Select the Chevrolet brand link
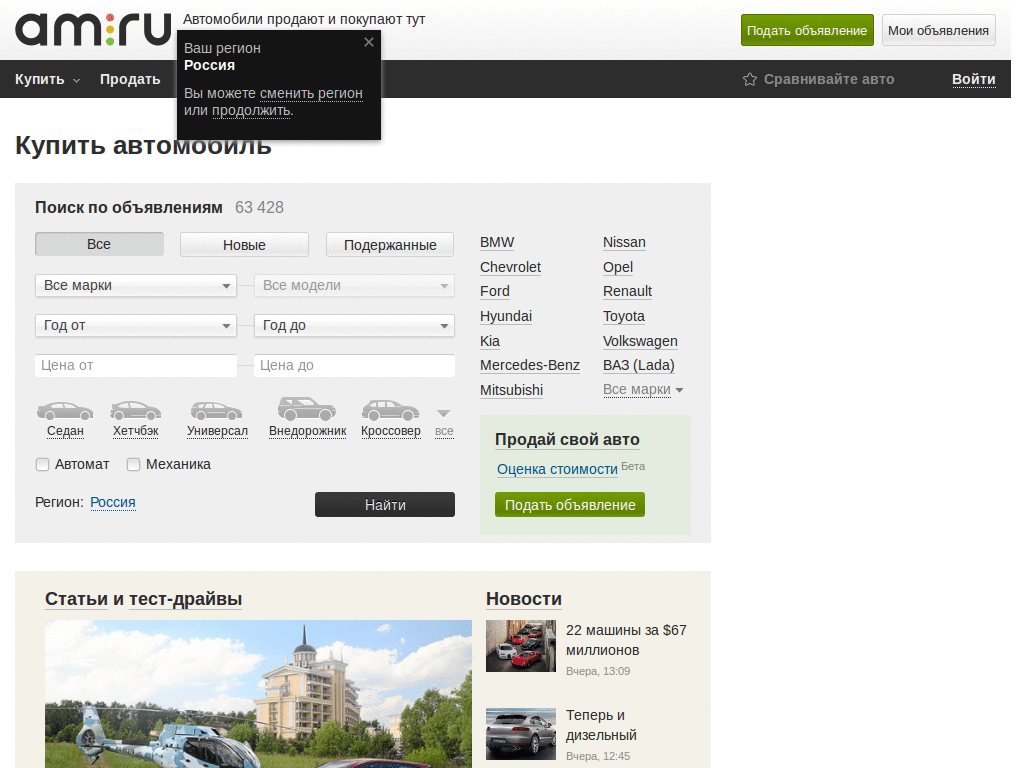The width and height of the screenshot is (1024, 768). pos(510,267)
